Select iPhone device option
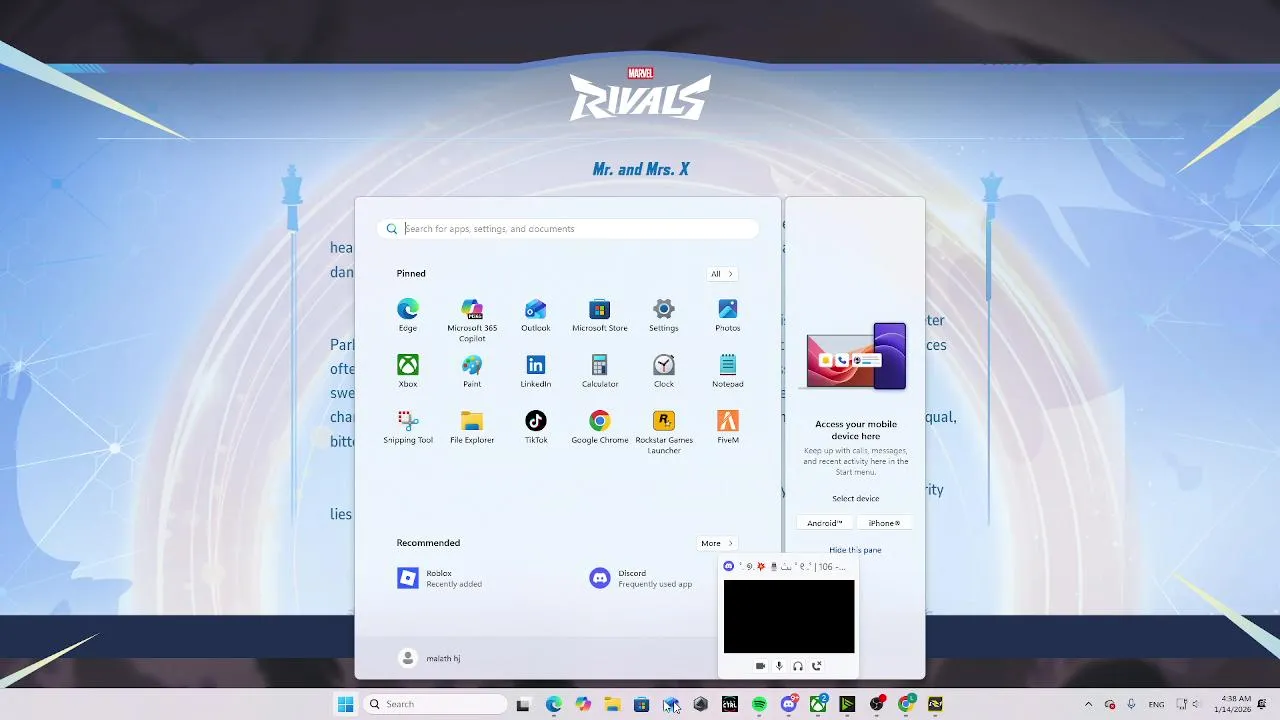Viewport: 1280px width, 720px height. (884, 523)
